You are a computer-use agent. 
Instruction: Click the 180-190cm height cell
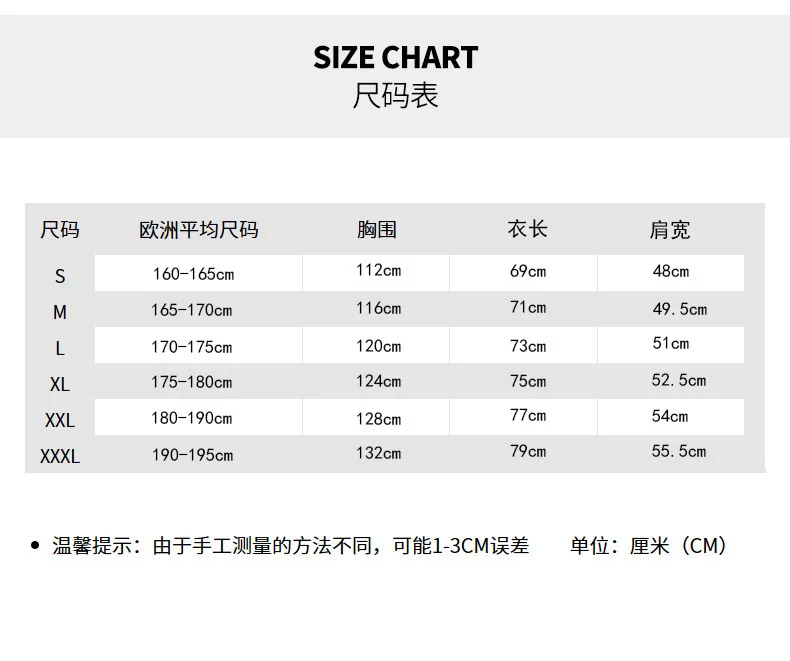(192, 418)
